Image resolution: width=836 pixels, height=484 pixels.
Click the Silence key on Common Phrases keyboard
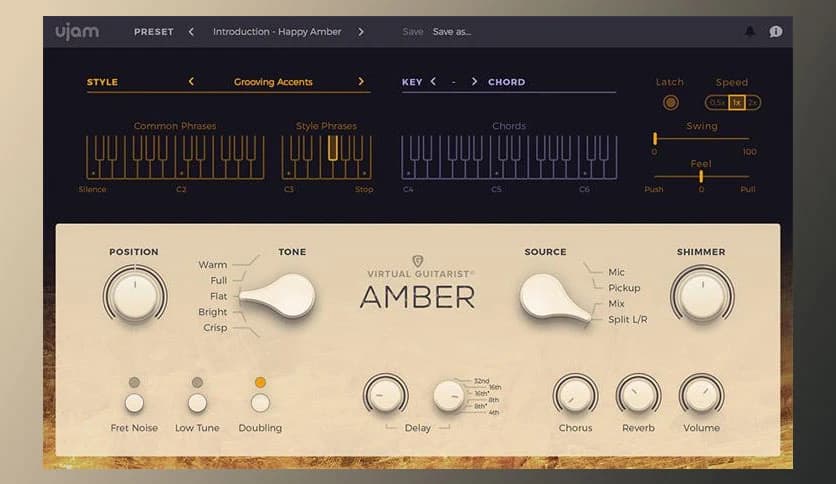coord(93,172)
